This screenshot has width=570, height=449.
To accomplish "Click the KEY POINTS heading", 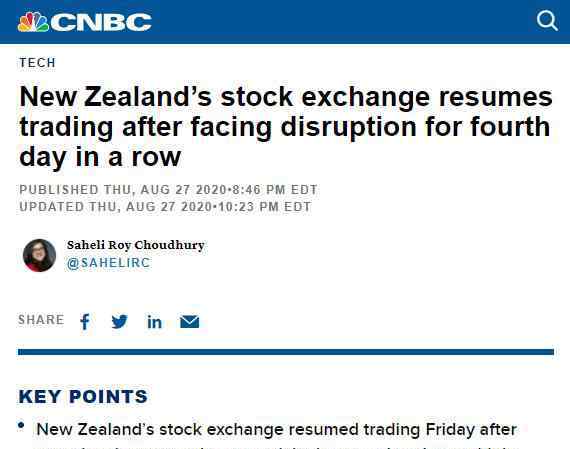I will click(83, 396).
